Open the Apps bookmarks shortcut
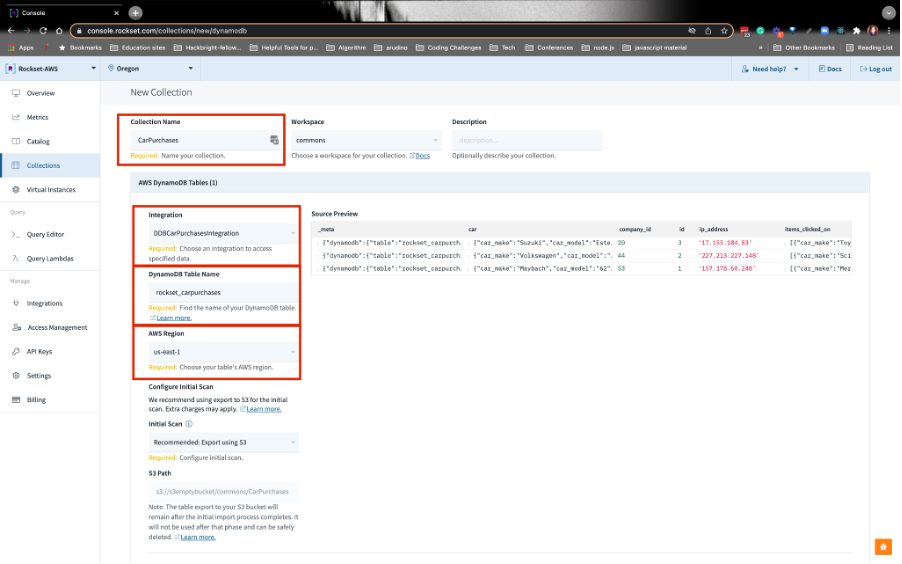This screenshot has height=564, width=902. tap(21, 48)
